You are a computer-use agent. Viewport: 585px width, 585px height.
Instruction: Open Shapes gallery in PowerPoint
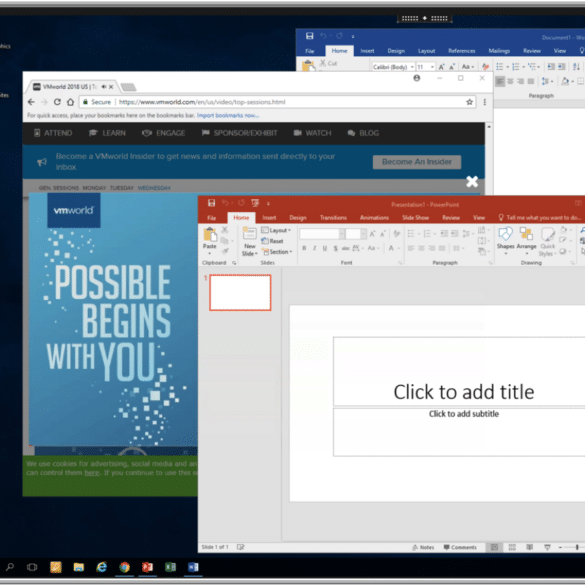point(505,240)
